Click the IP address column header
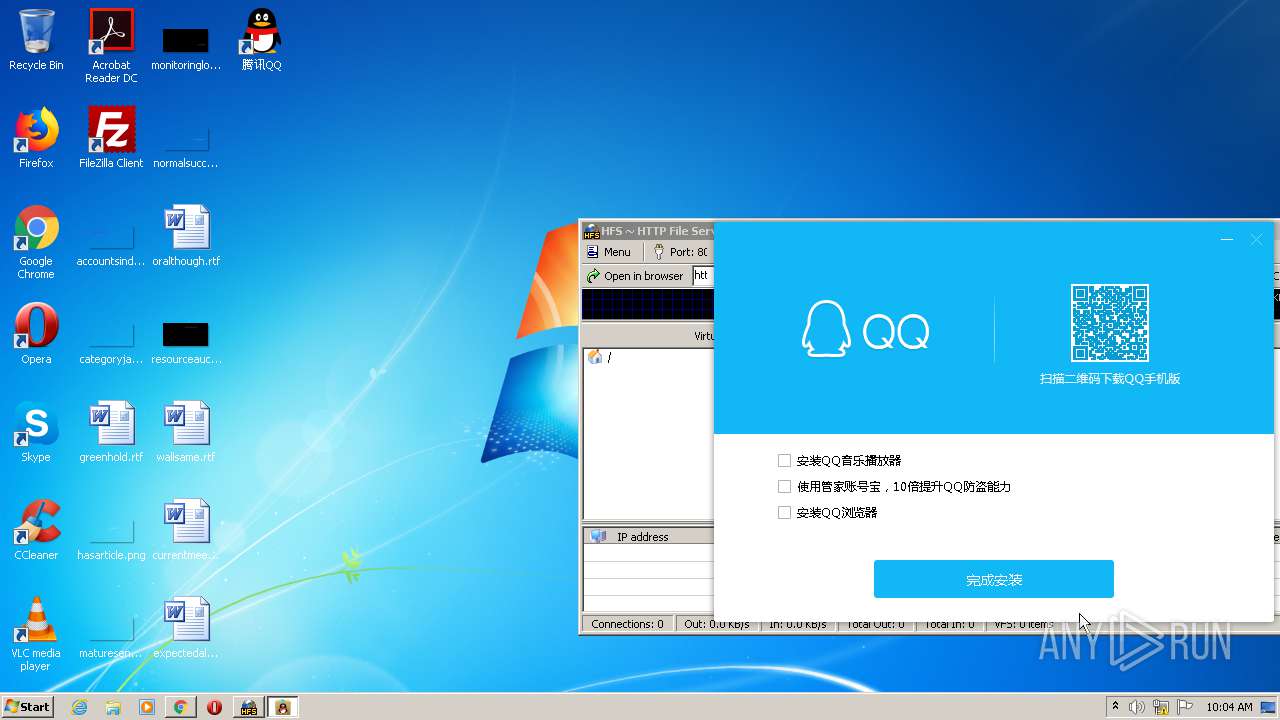 [x=648, y=537]
